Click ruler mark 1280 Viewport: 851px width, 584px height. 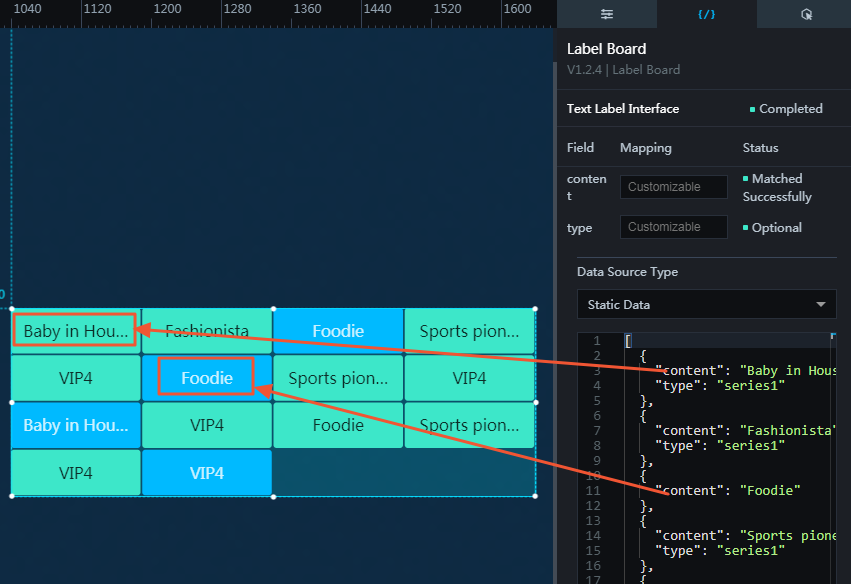237,9
